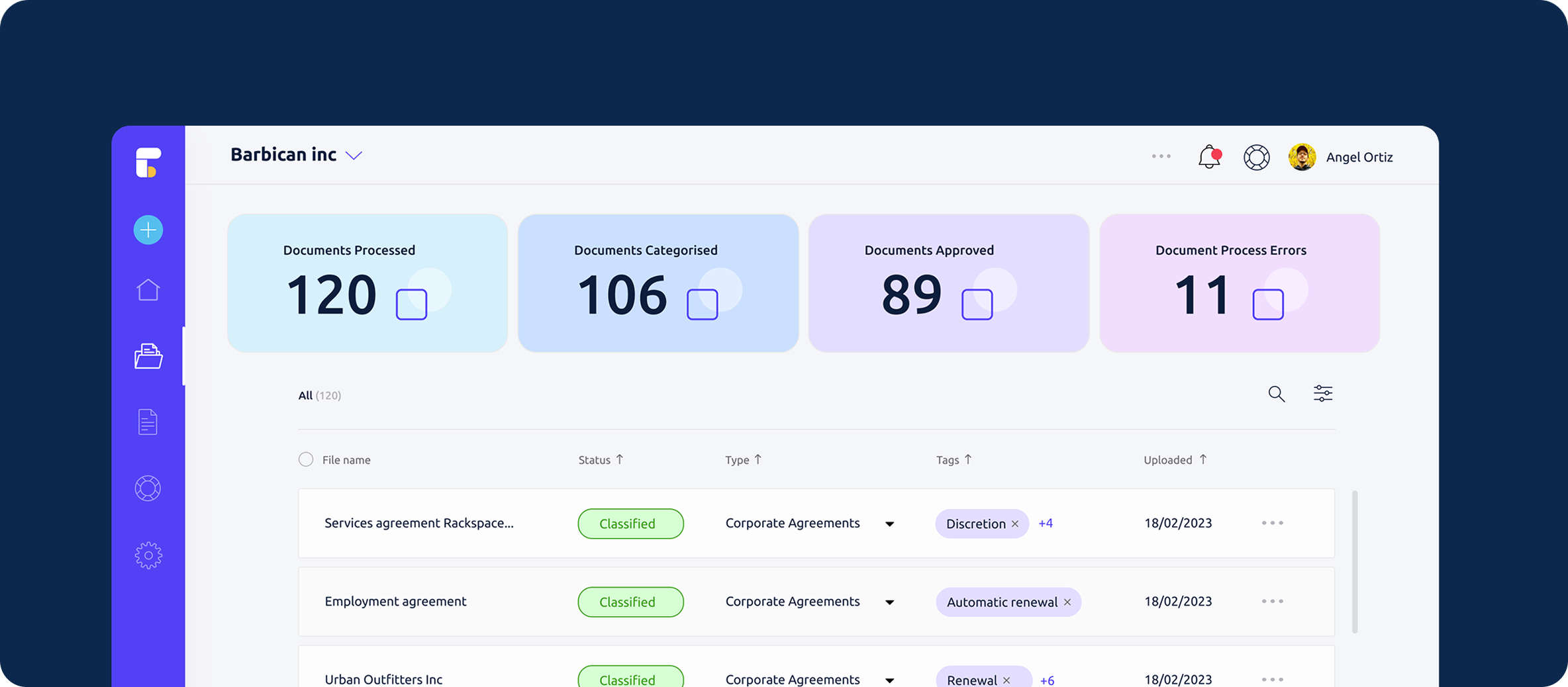Remove the Discretion tag
Screen dimensions: 1568x687
point(1015,524)
